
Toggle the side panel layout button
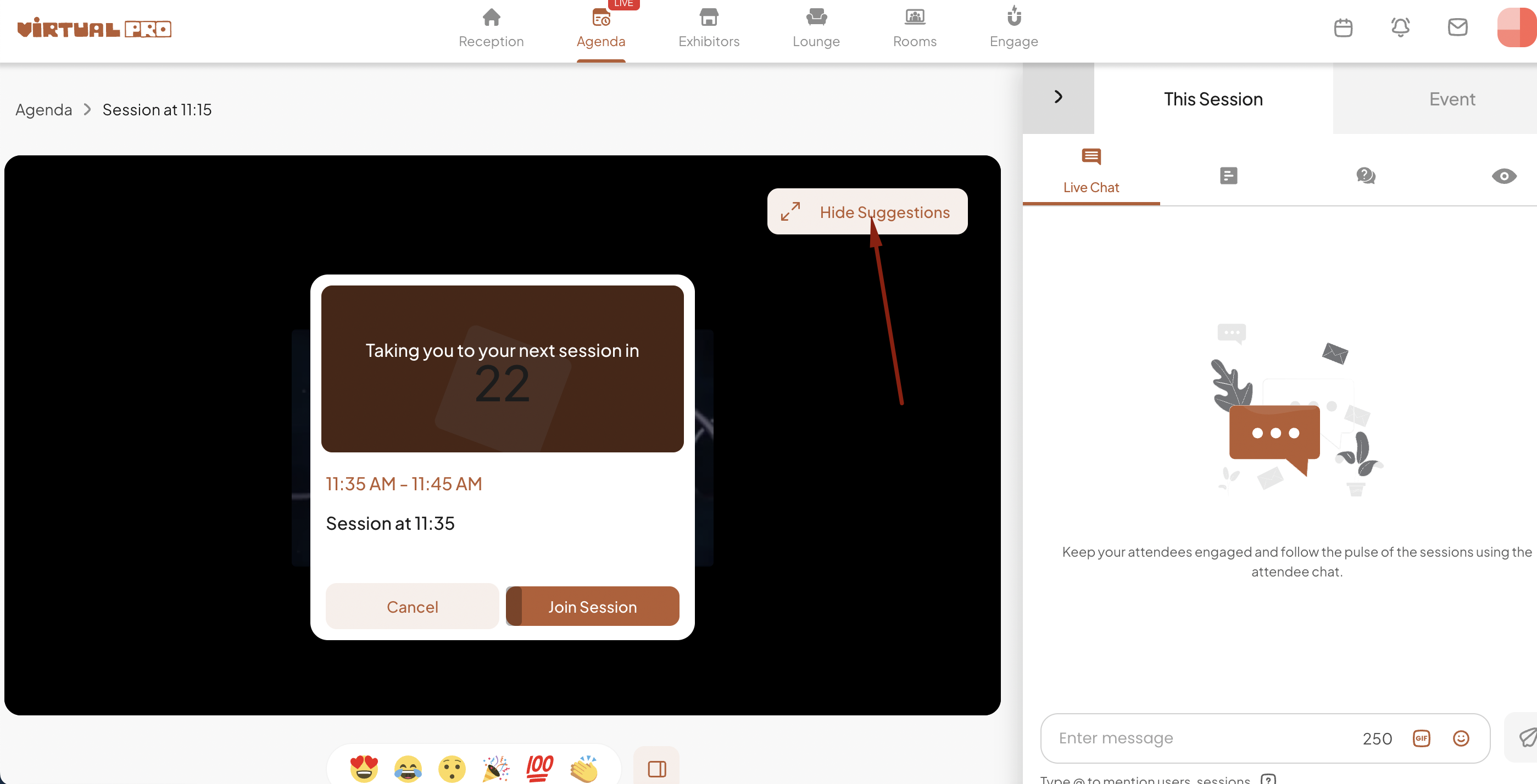click(656, 768)
